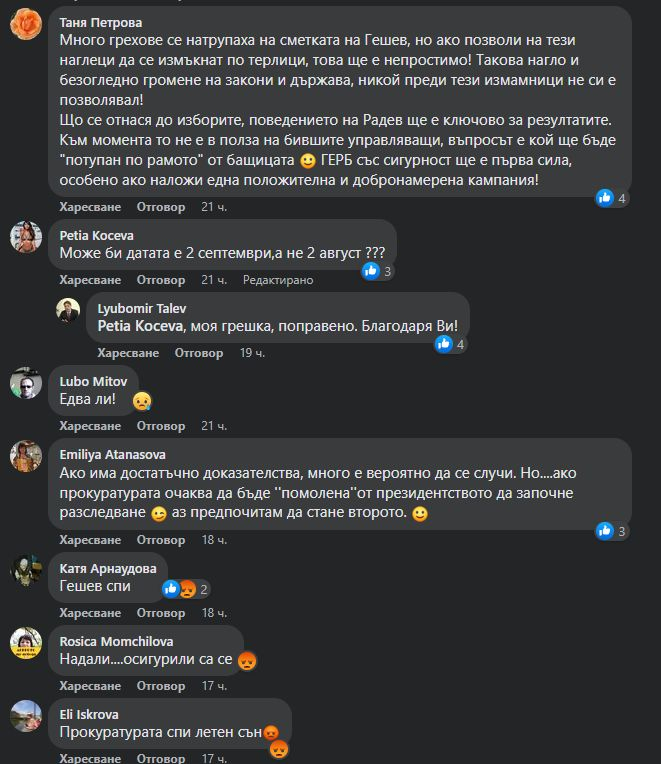This screenshot has width=661, height=764.
Task: Open Eli Iskrova's name link
Action: pos(89,715)
